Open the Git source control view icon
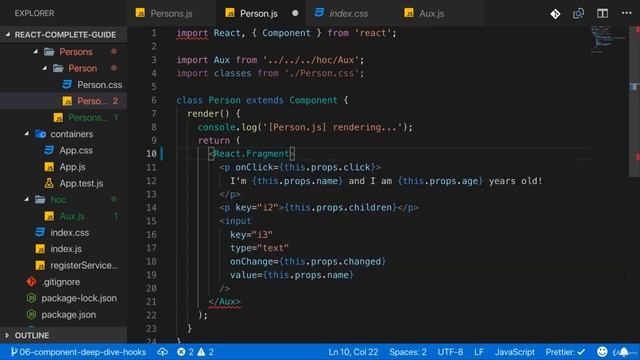The width and height of the screenshot is (640, 360). (x=555, y=14)
